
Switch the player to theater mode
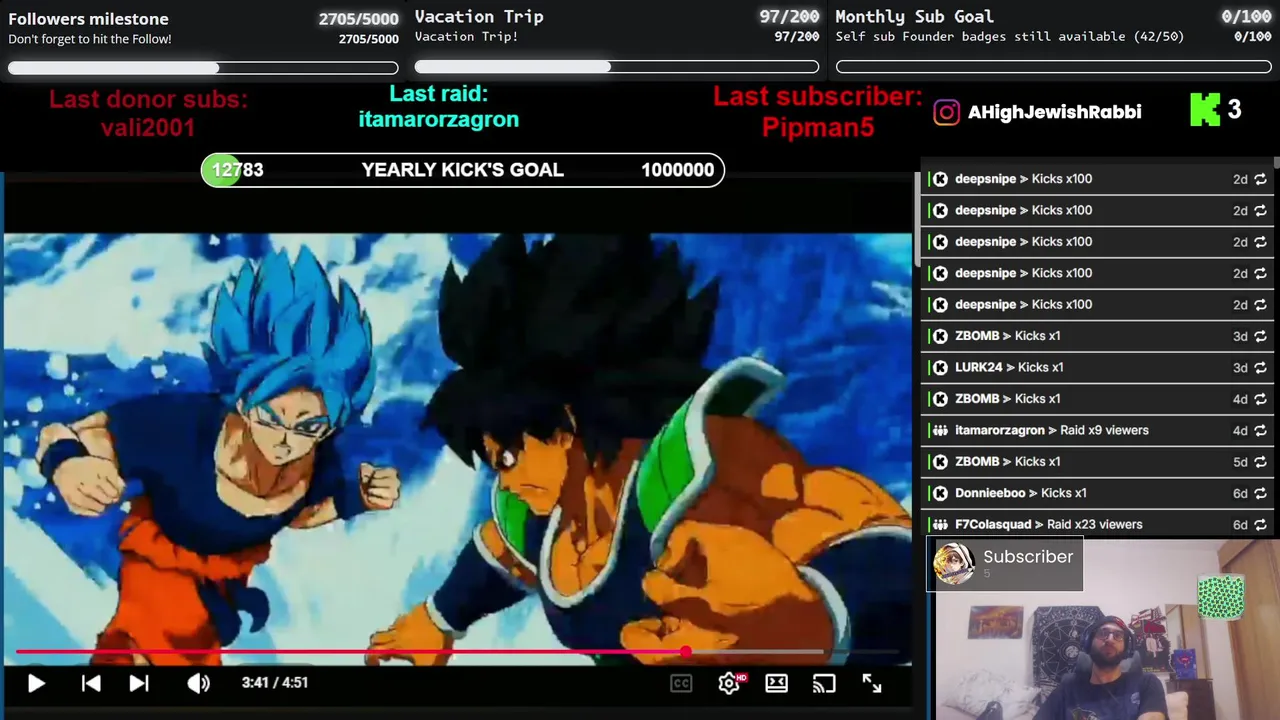(777, 683)
